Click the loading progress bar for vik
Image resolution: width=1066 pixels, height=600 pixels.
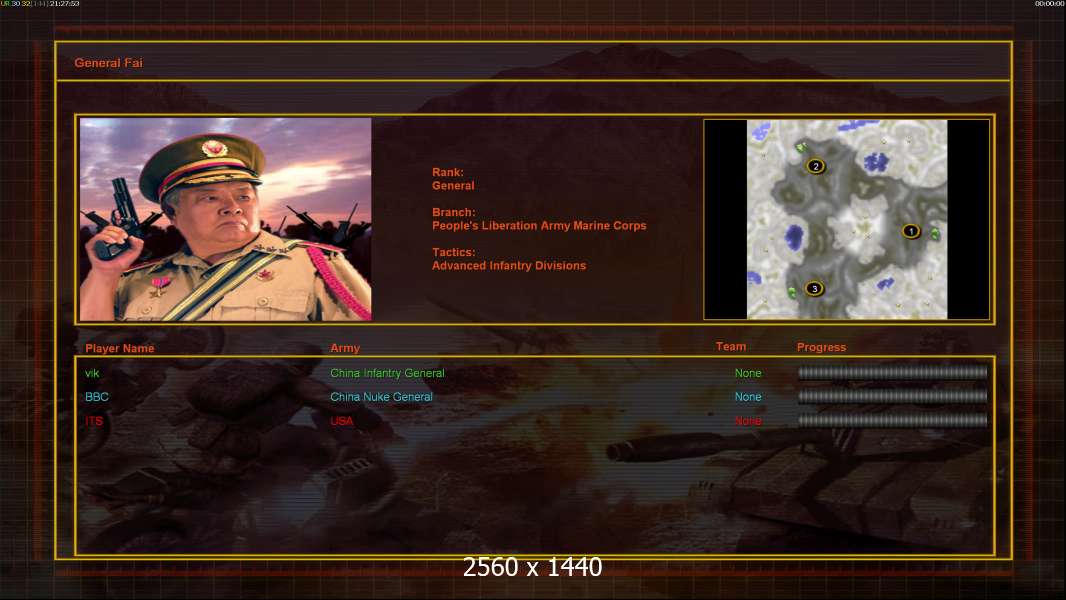click(893, 372)
